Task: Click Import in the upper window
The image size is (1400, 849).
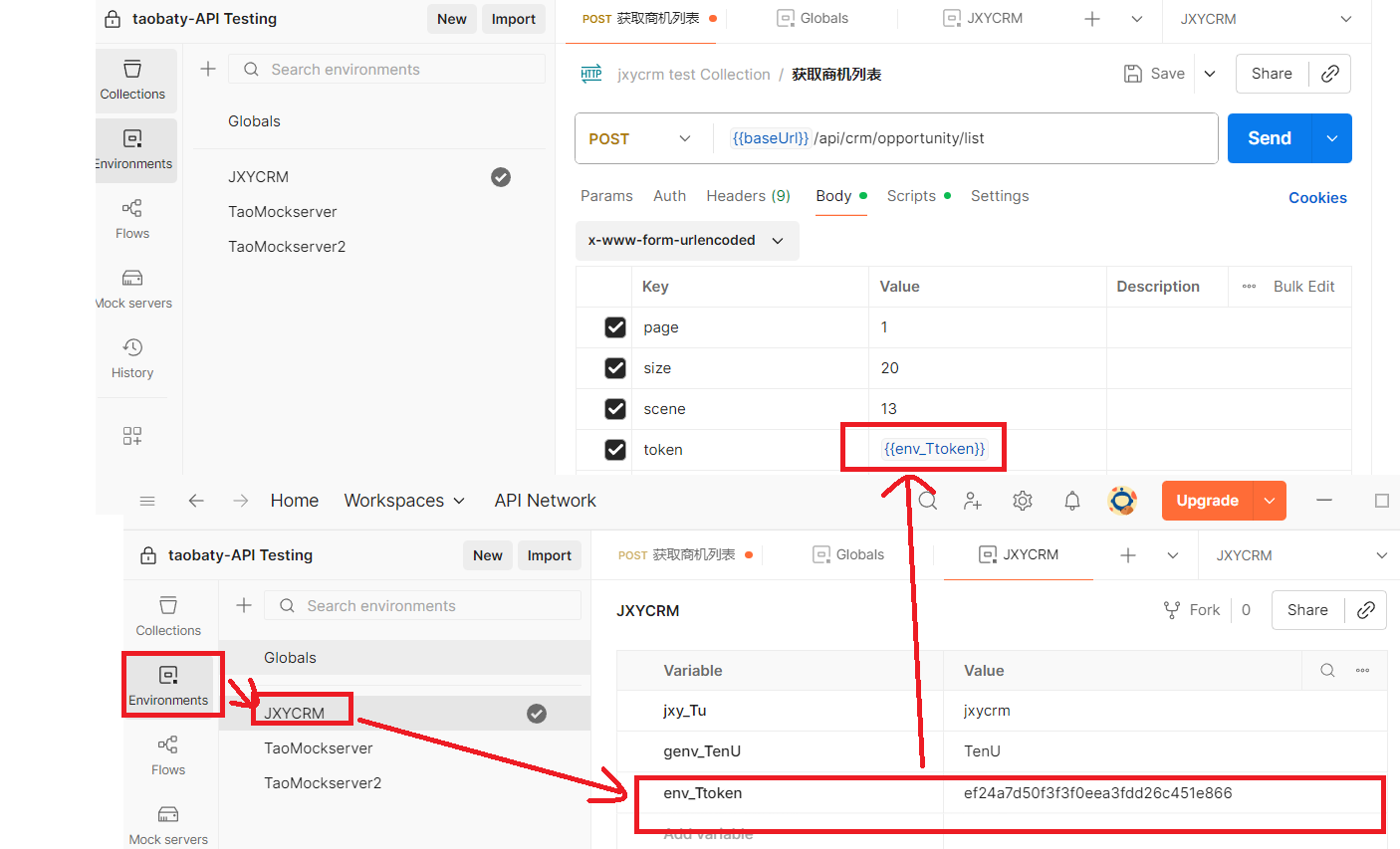Action: 513,19
